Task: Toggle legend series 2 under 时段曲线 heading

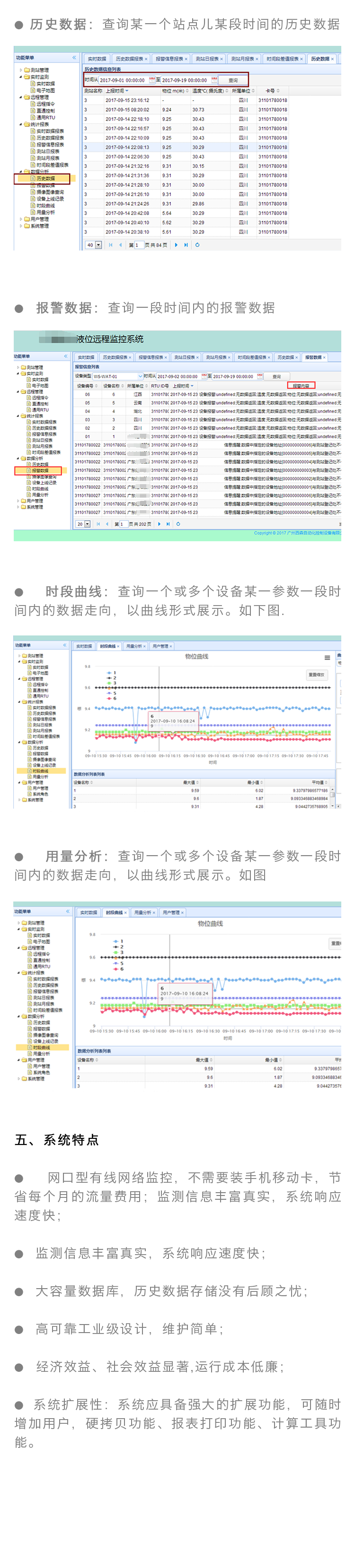Action: tap(112, 677)
